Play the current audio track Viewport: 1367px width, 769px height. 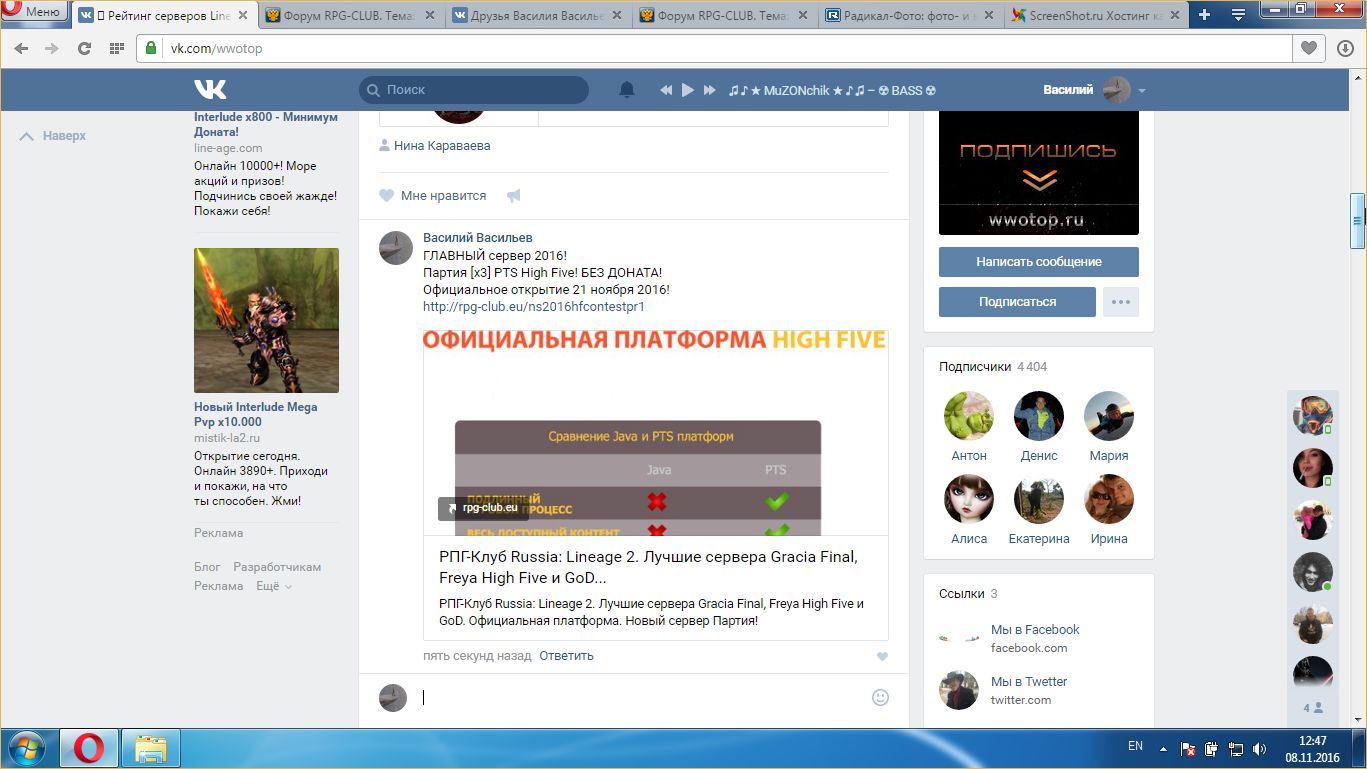pos(688,90)
